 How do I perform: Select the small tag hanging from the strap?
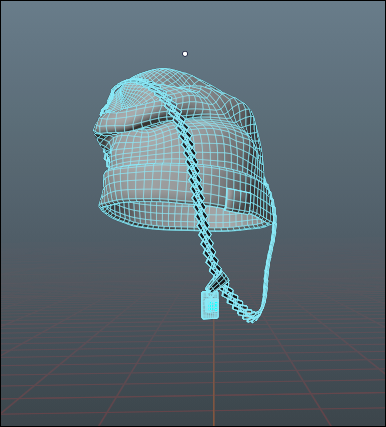[x=210, y=305]
